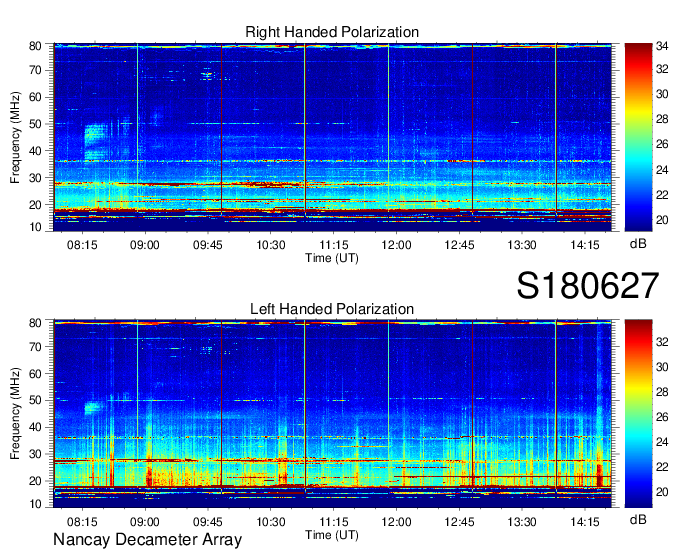680x552 pixels.
Task: Click the 09:00 tick on lower time axis
Action: tap(145, 521)
